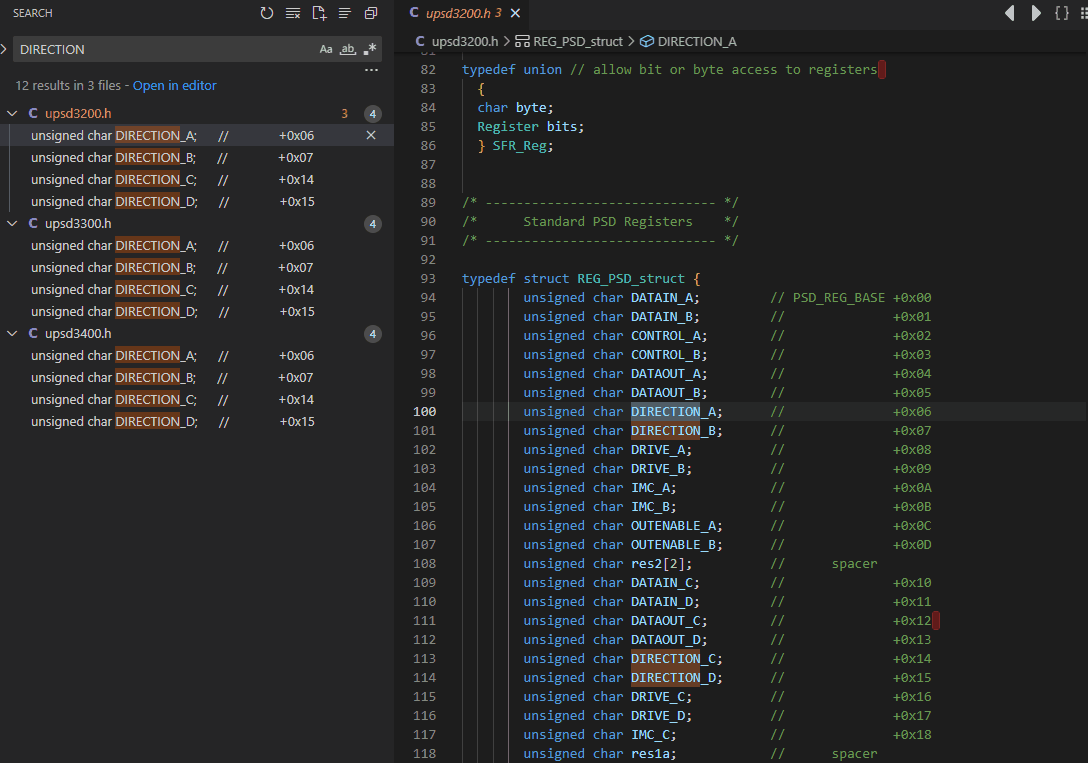Dismiss the DIRECTION_A result in upsd3200.h
Image resolution: width=1088 pixels, height=763 pixels.
coord(371,135)
